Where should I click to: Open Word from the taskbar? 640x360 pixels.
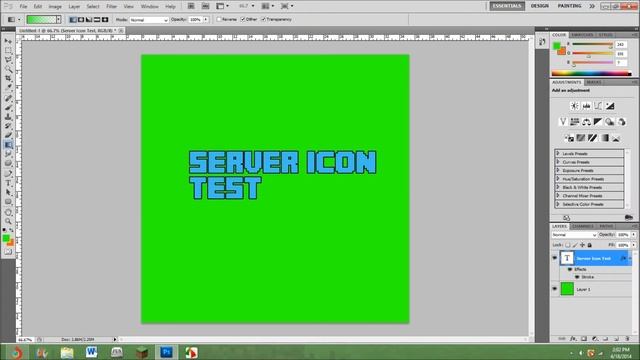(91, 352)
